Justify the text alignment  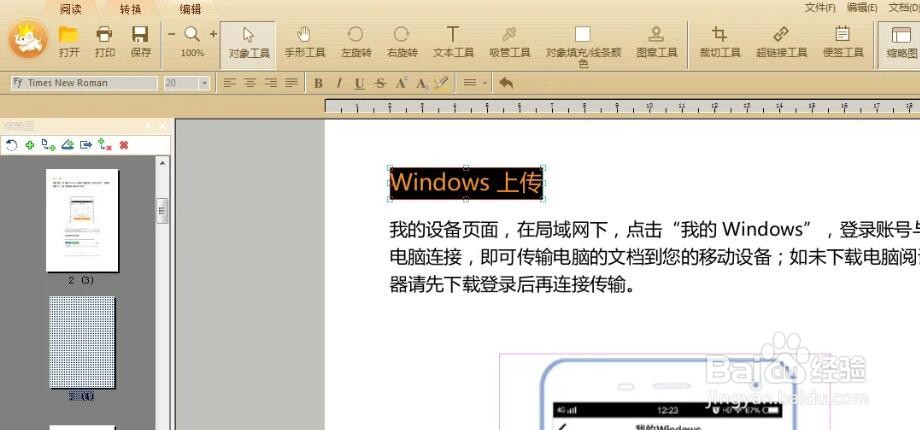[291, 83]
